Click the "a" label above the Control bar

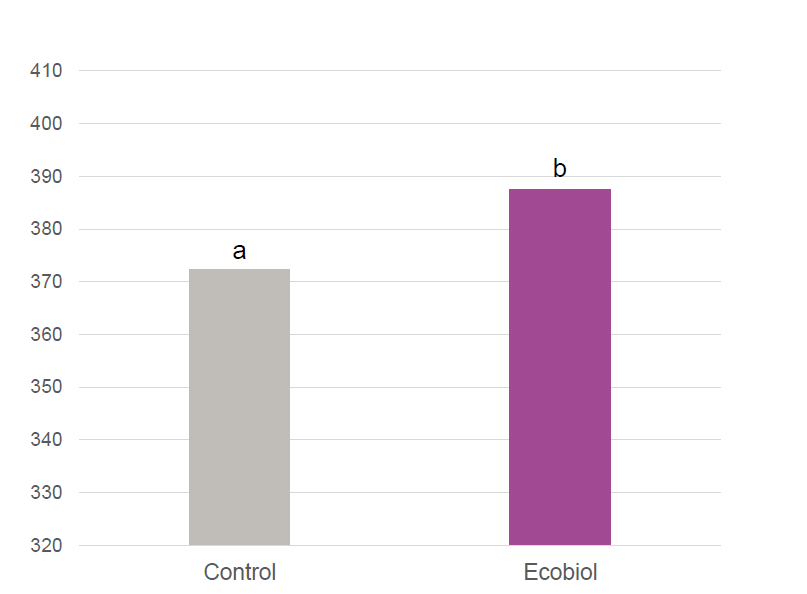239,251
